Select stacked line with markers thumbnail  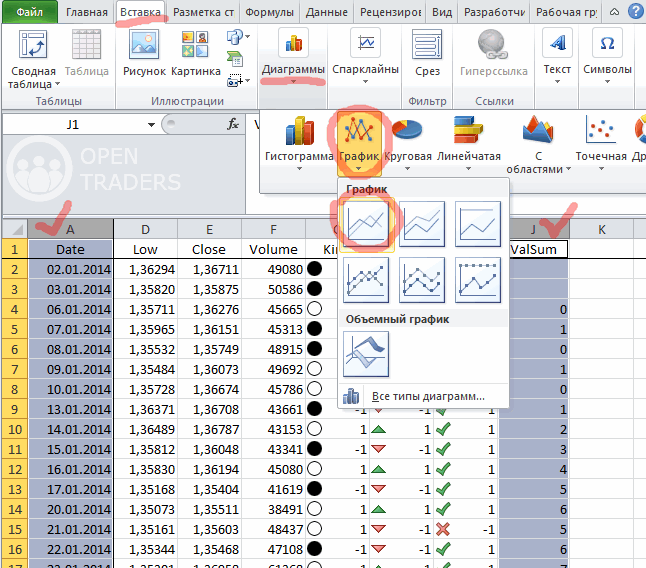point(422,280)
